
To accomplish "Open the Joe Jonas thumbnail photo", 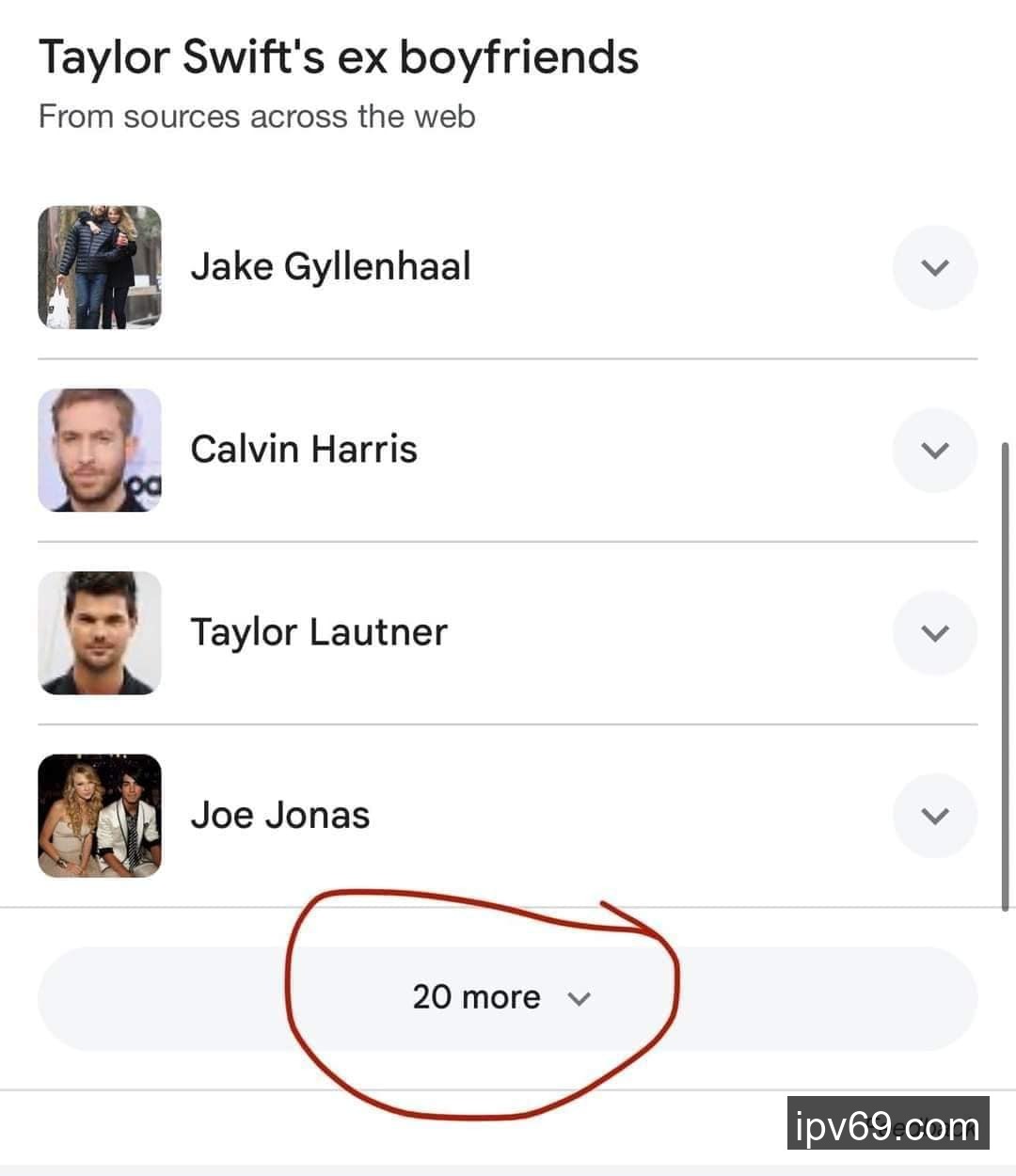I will [100, 815].
